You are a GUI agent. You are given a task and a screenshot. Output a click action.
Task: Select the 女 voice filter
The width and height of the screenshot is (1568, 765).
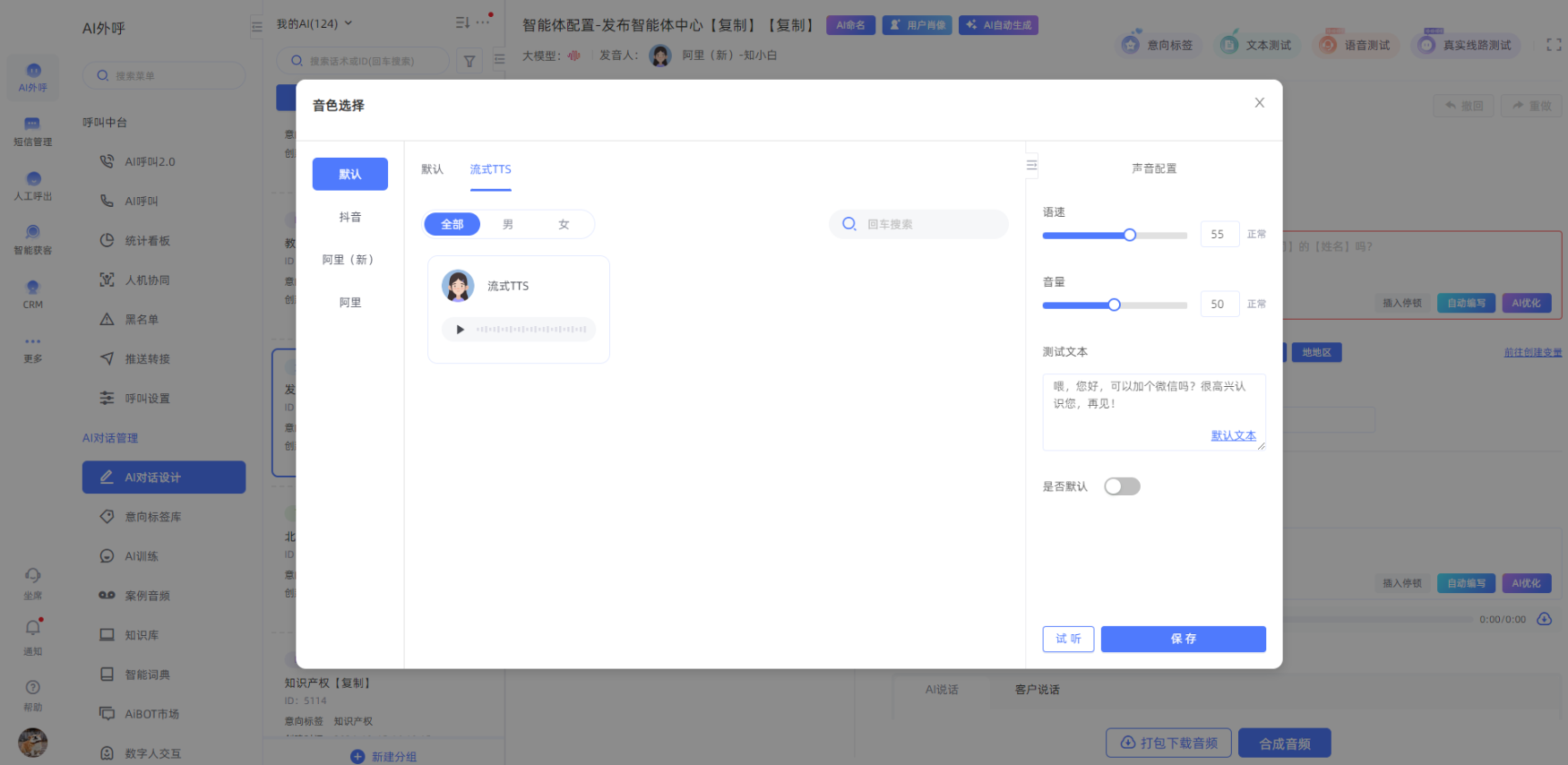(564, 225)
